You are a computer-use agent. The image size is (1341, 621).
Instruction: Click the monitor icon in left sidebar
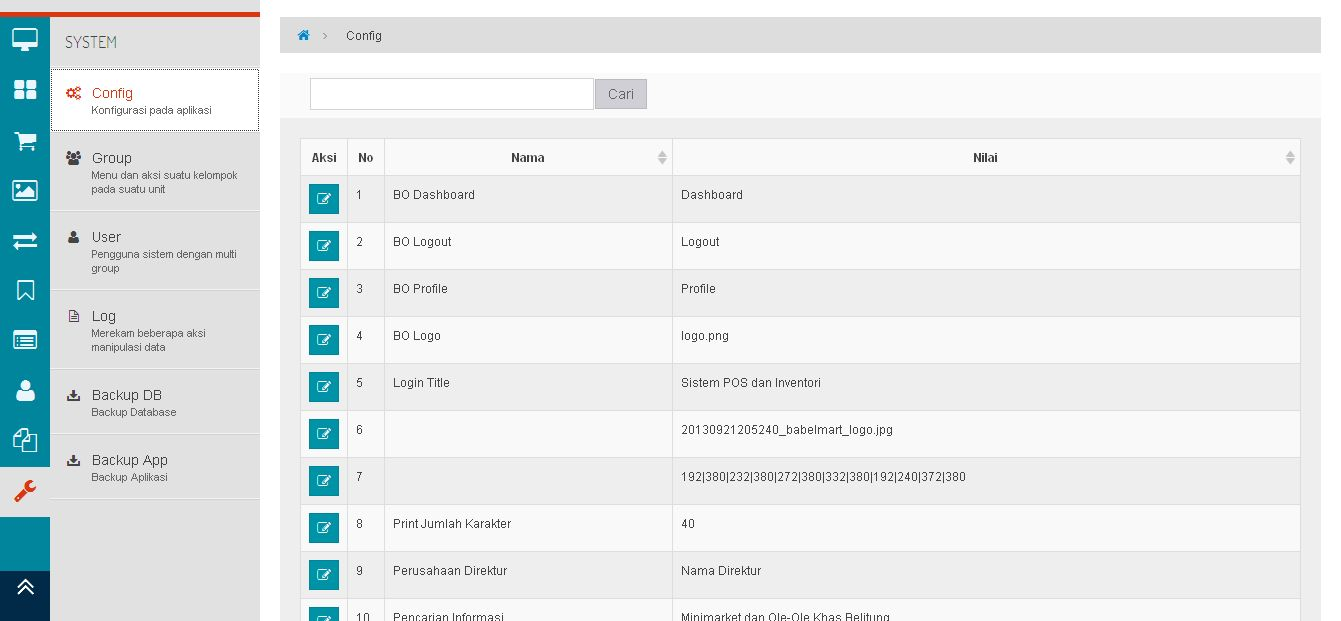25,40
